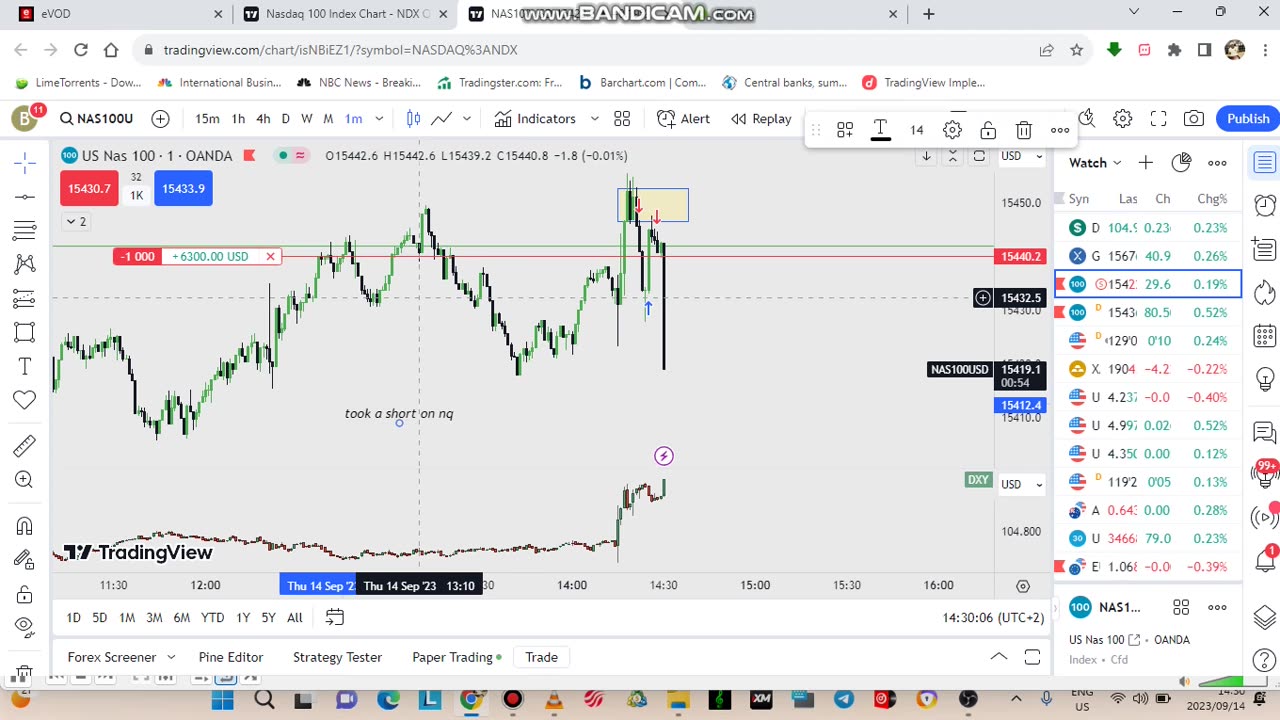Select the All date range
The height and width of the screenshot is (720, 1280).
coord(294,618)
